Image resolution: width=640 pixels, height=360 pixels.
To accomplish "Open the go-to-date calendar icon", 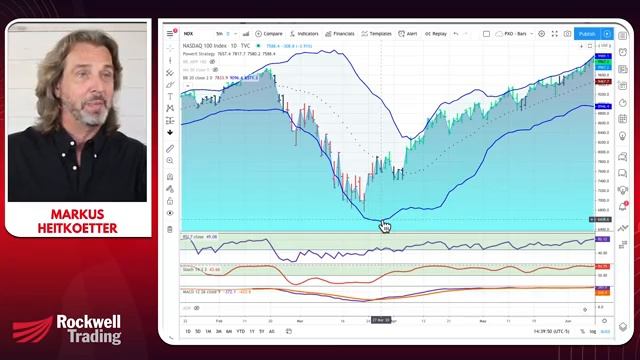I will coord(289,331).
